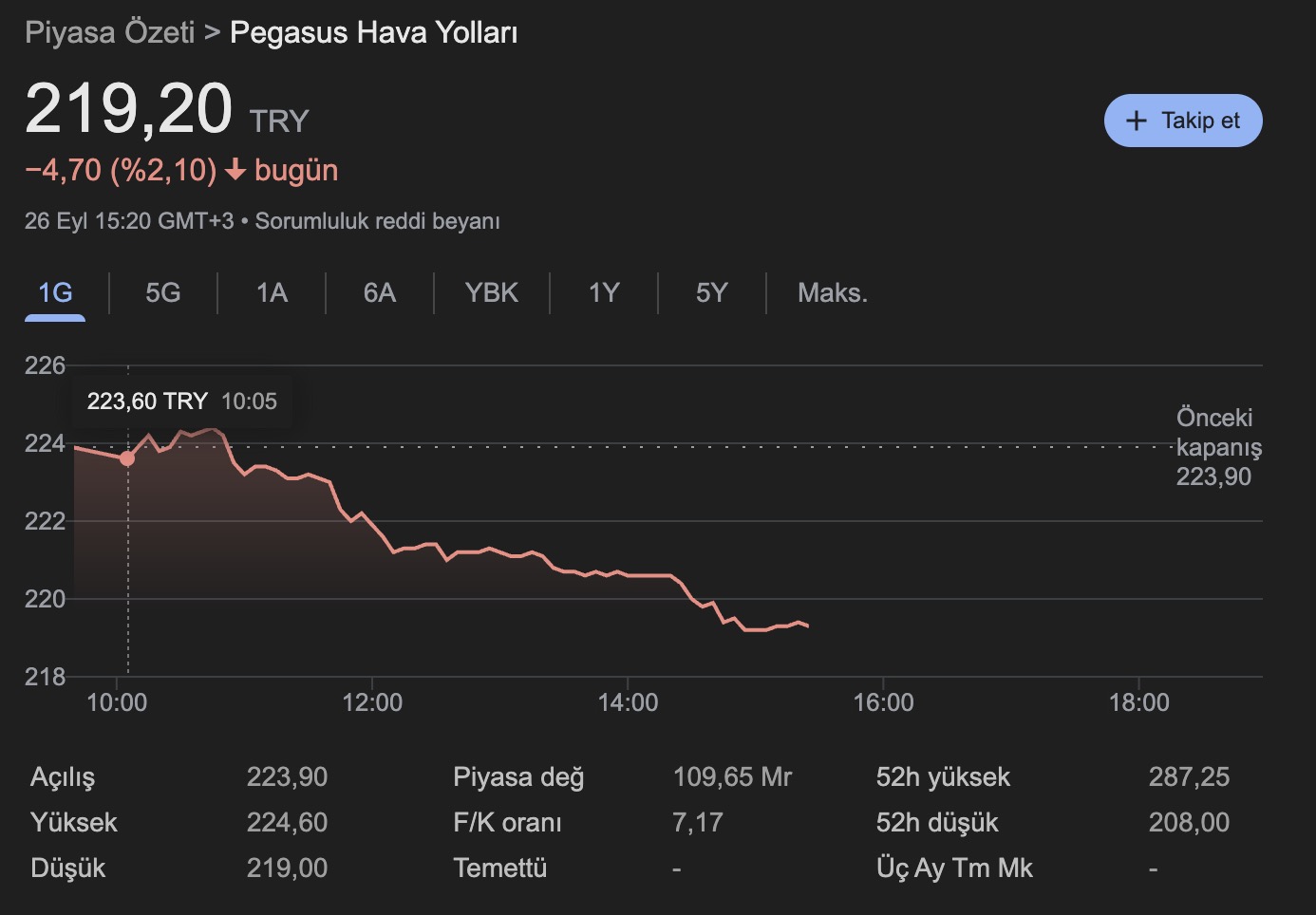Open the 1Y one-year chart tab
The image size is (1316, 915).
[604, 292]
